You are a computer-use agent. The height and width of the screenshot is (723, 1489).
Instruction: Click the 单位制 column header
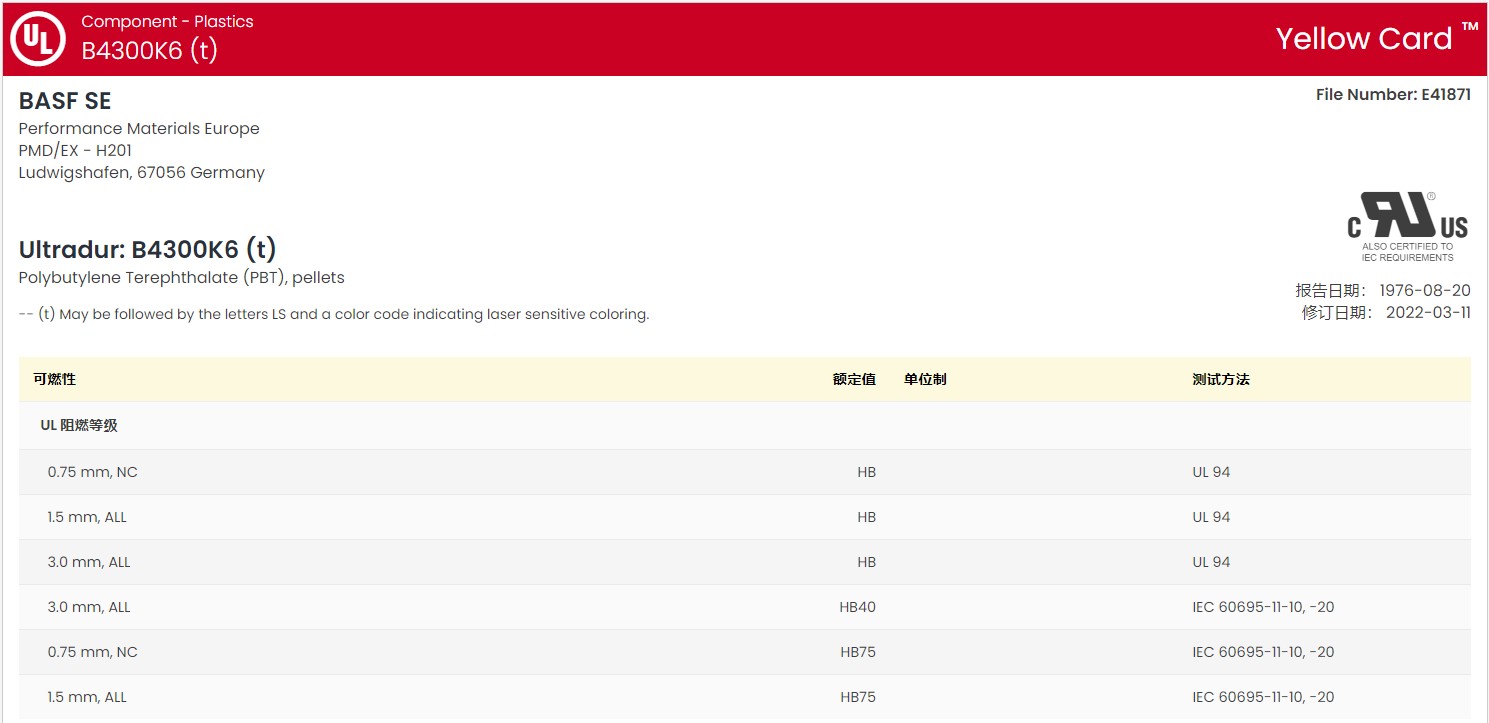925,379
